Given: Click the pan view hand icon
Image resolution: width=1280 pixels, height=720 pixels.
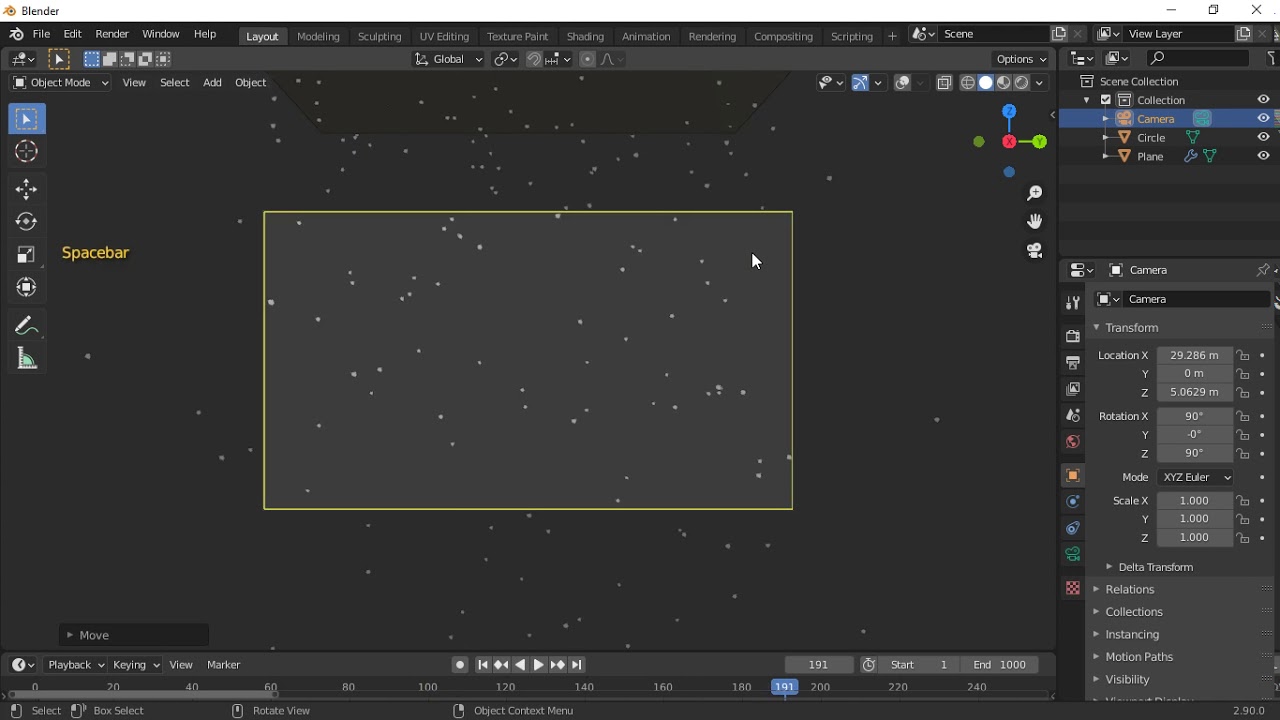Looking at the screenshot, I should (1035, 221).
